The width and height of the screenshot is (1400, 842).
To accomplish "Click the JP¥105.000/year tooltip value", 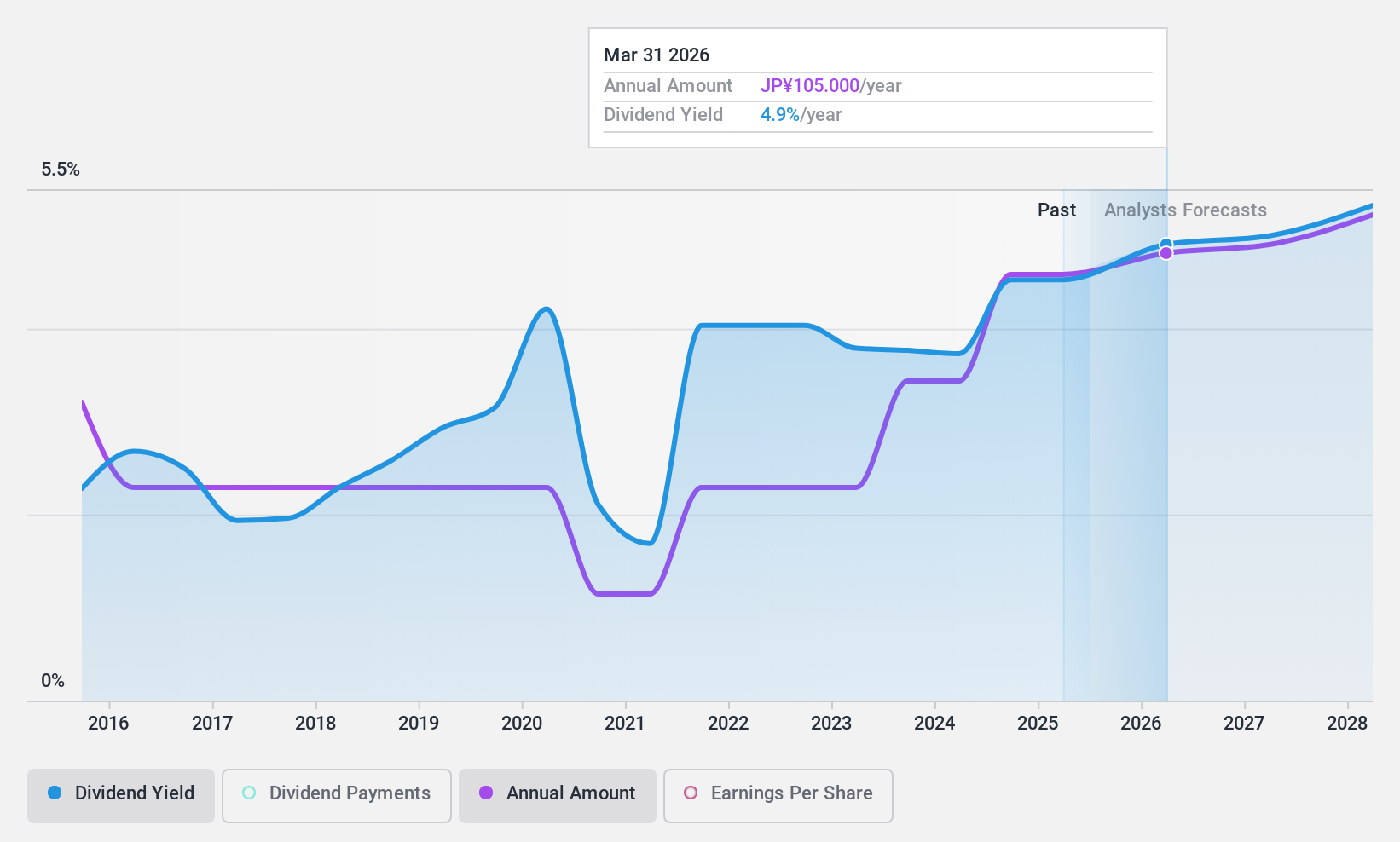I will pyautogui.click(x=830, y=86).
